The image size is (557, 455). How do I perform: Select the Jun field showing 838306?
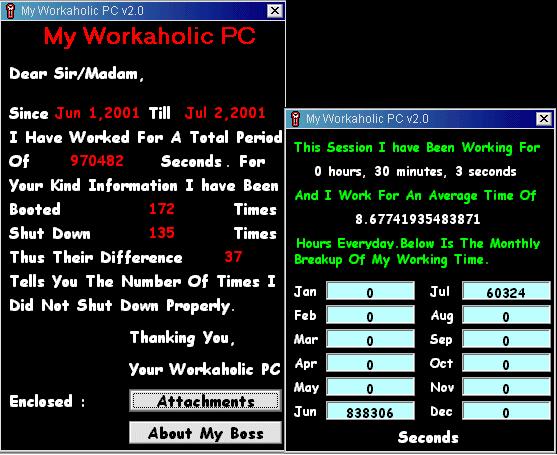click(370, 411)
